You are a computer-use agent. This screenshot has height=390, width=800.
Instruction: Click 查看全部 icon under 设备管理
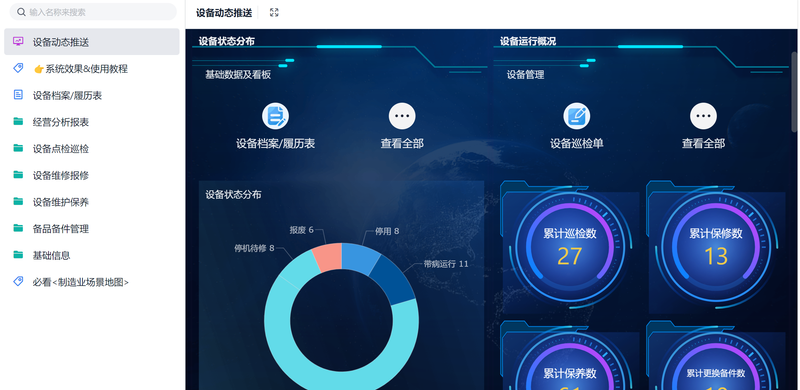704,116
